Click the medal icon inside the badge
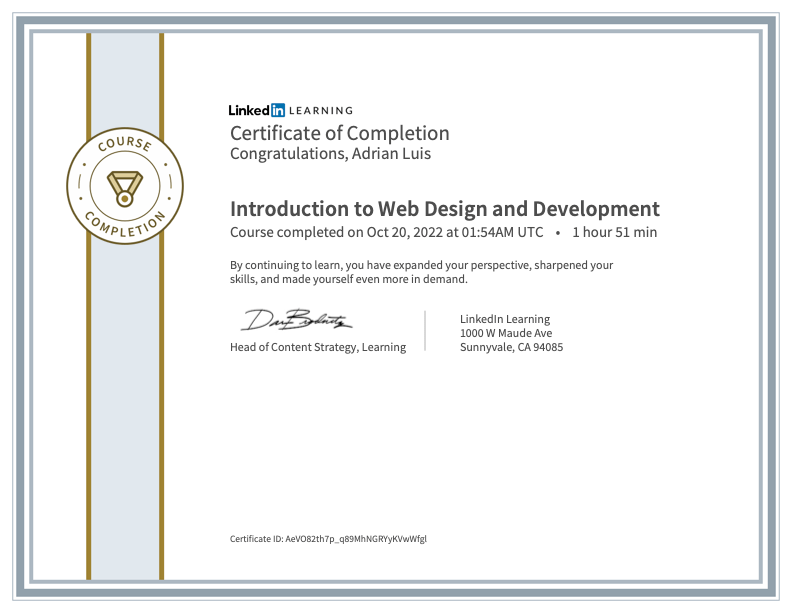This screenshot has height=612, width=792. coord(125,187)
